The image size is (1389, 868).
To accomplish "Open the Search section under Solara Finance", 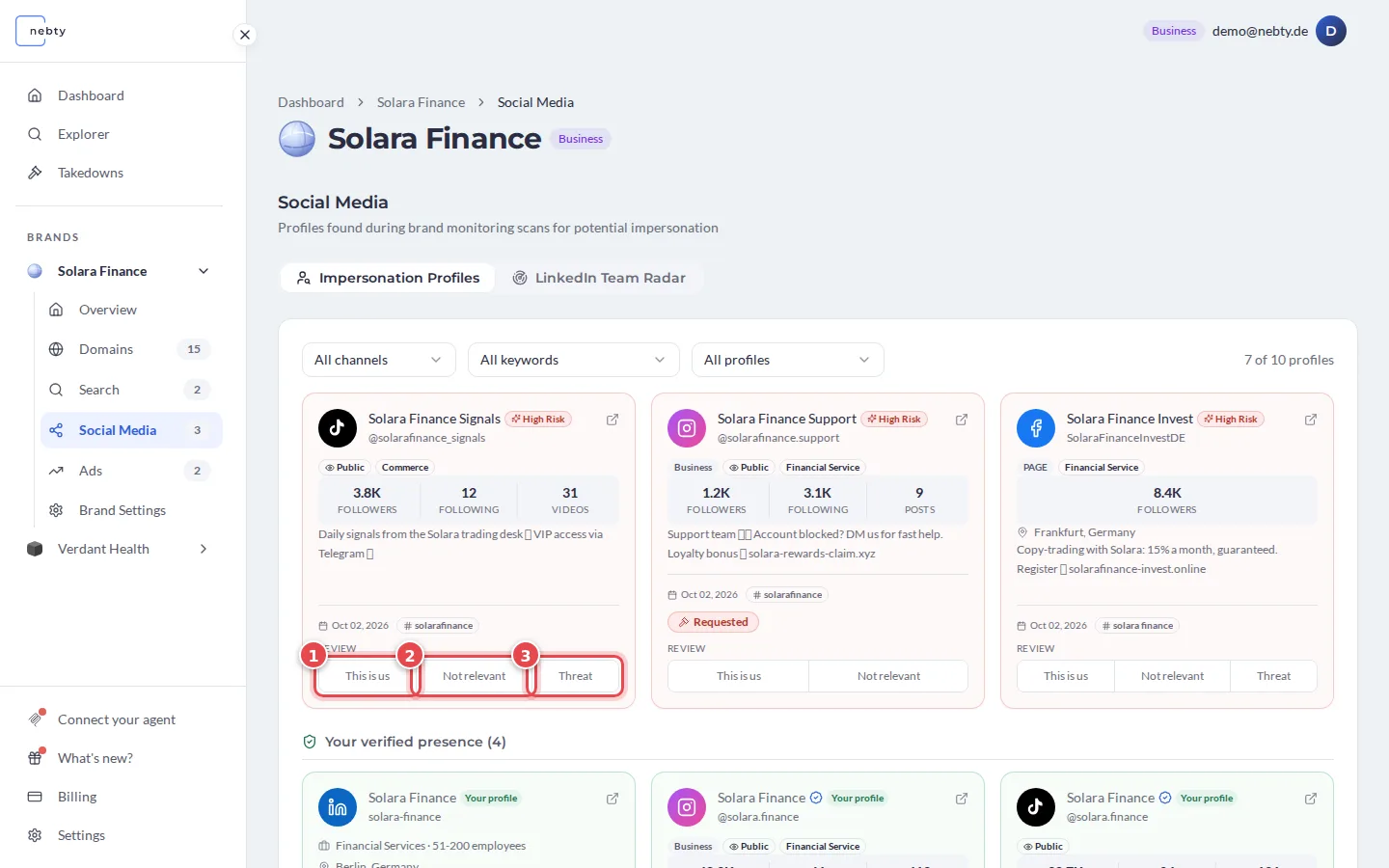I will (x=131, y=390).
